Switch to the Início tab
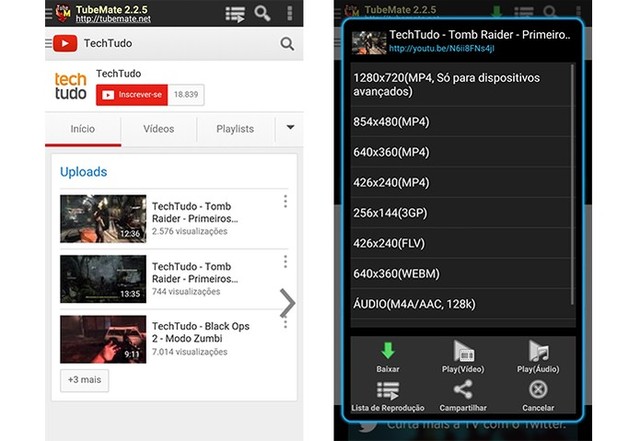 (83, 129)
